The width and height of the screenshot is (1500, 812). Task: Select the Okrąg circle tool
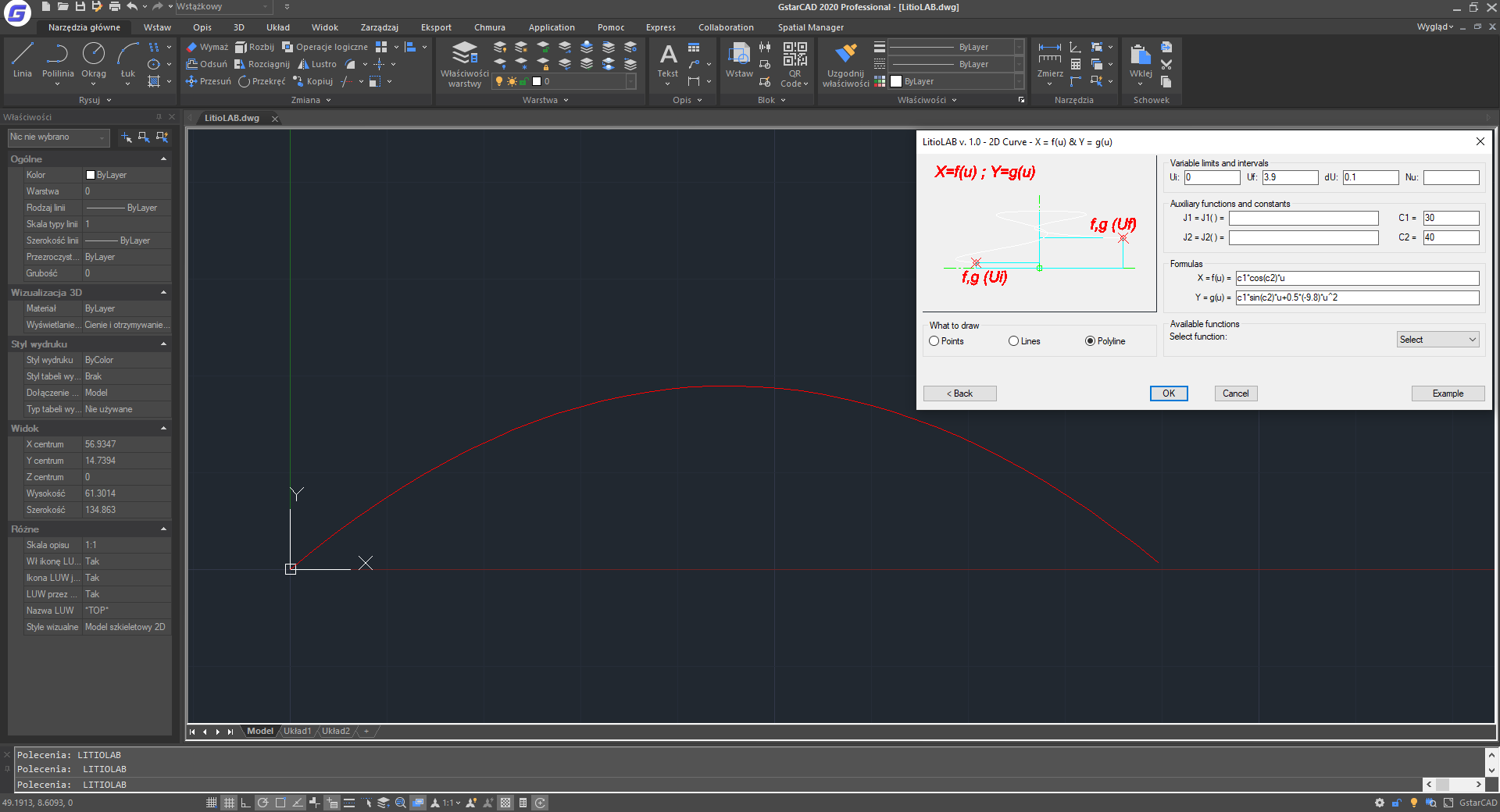94,60
